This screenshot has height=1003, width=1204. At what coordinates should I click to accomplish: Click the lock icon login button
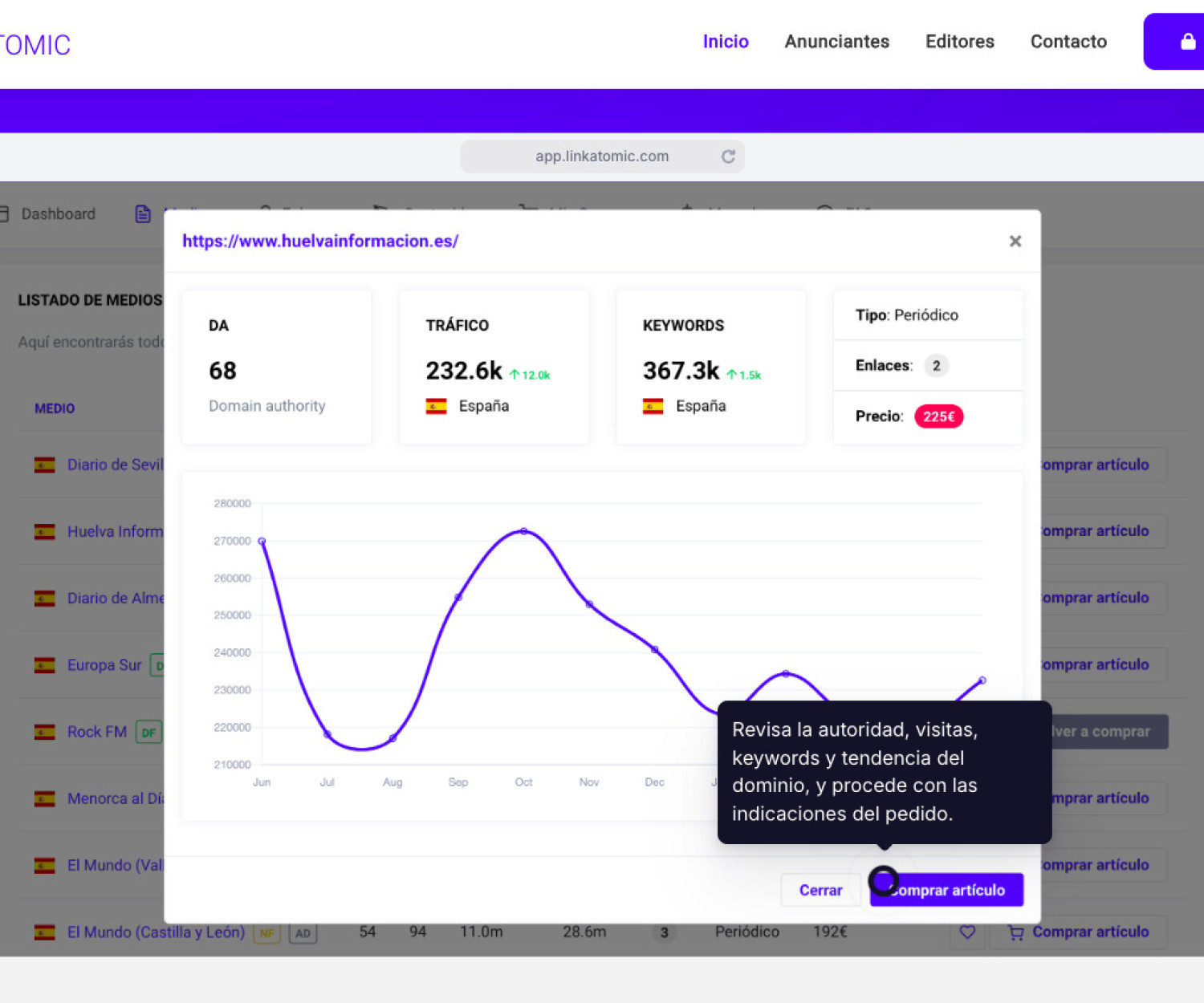[1186, 43]
